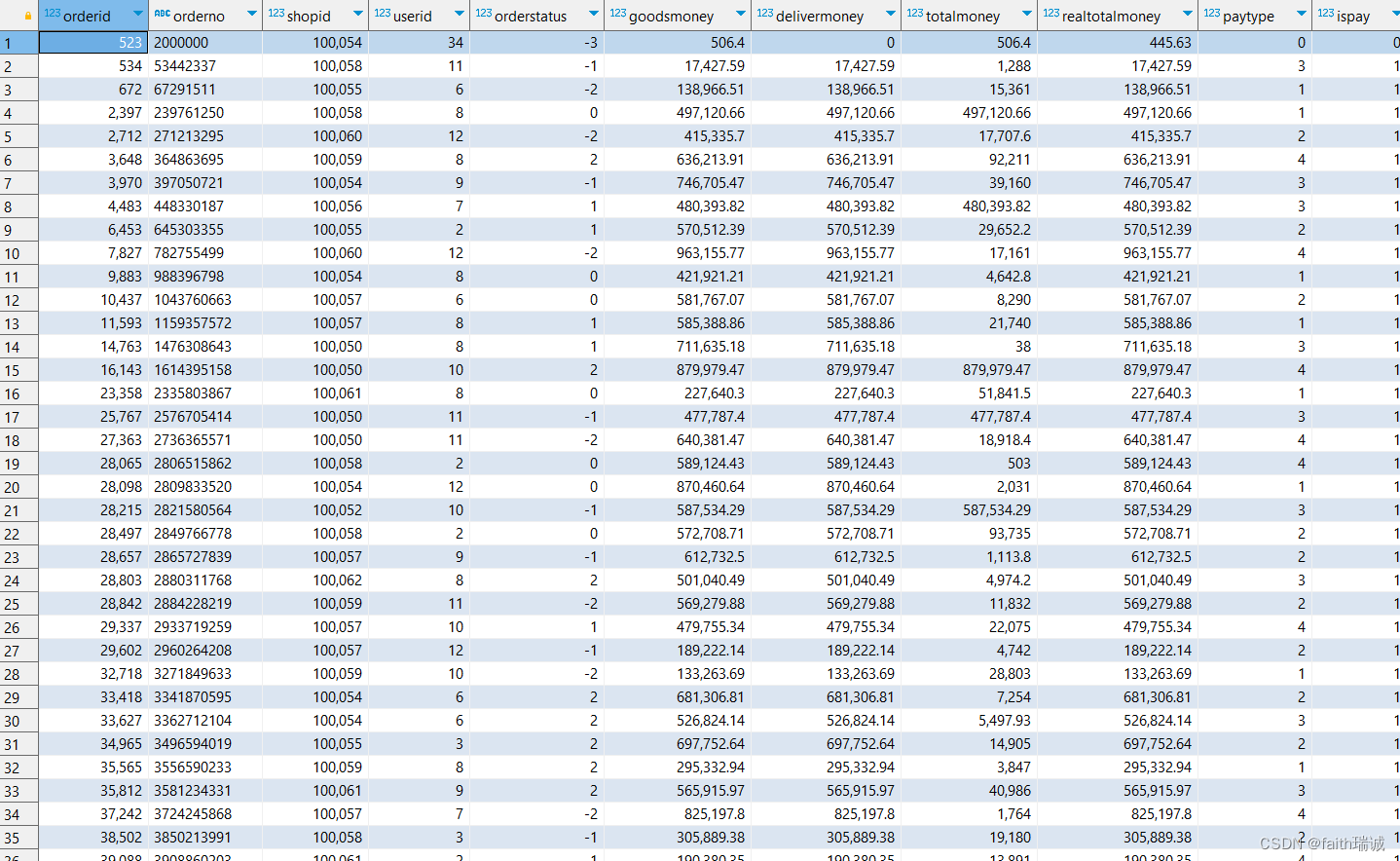Screen dimensions: 1400x861
Task: Select totalmoney cell 15,361
Action: coord(970,90)
